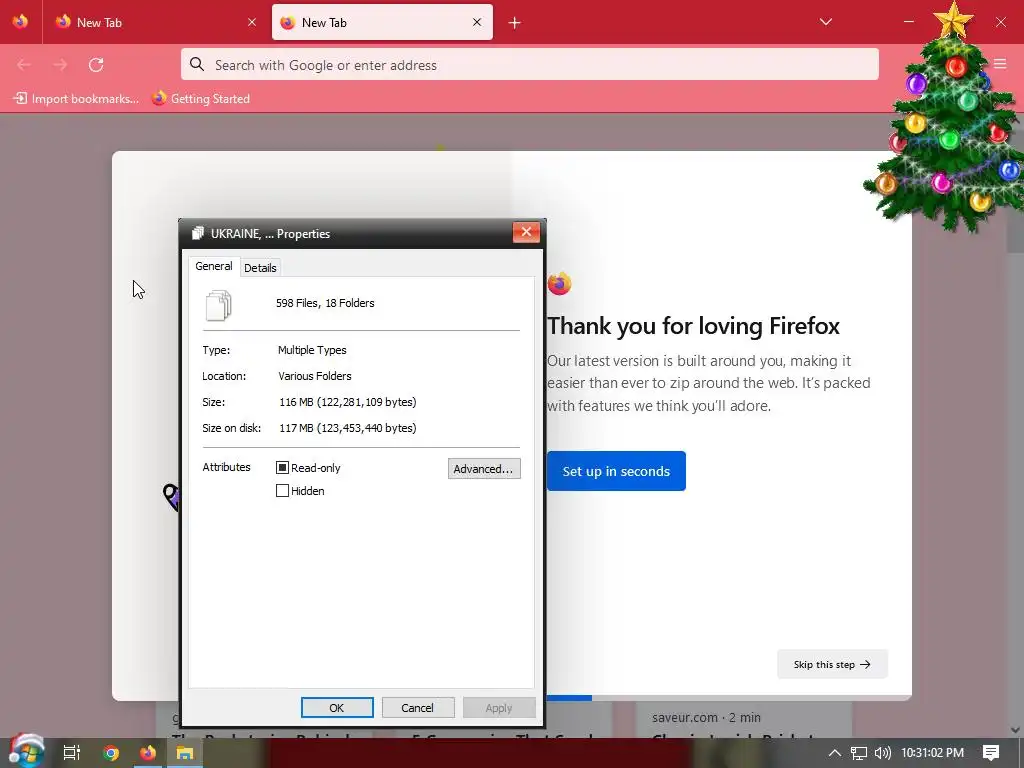This screenshot has height=768, width=1024.
Task: Enable the Hidden attribute checkbox
Action: pos(282,490)
